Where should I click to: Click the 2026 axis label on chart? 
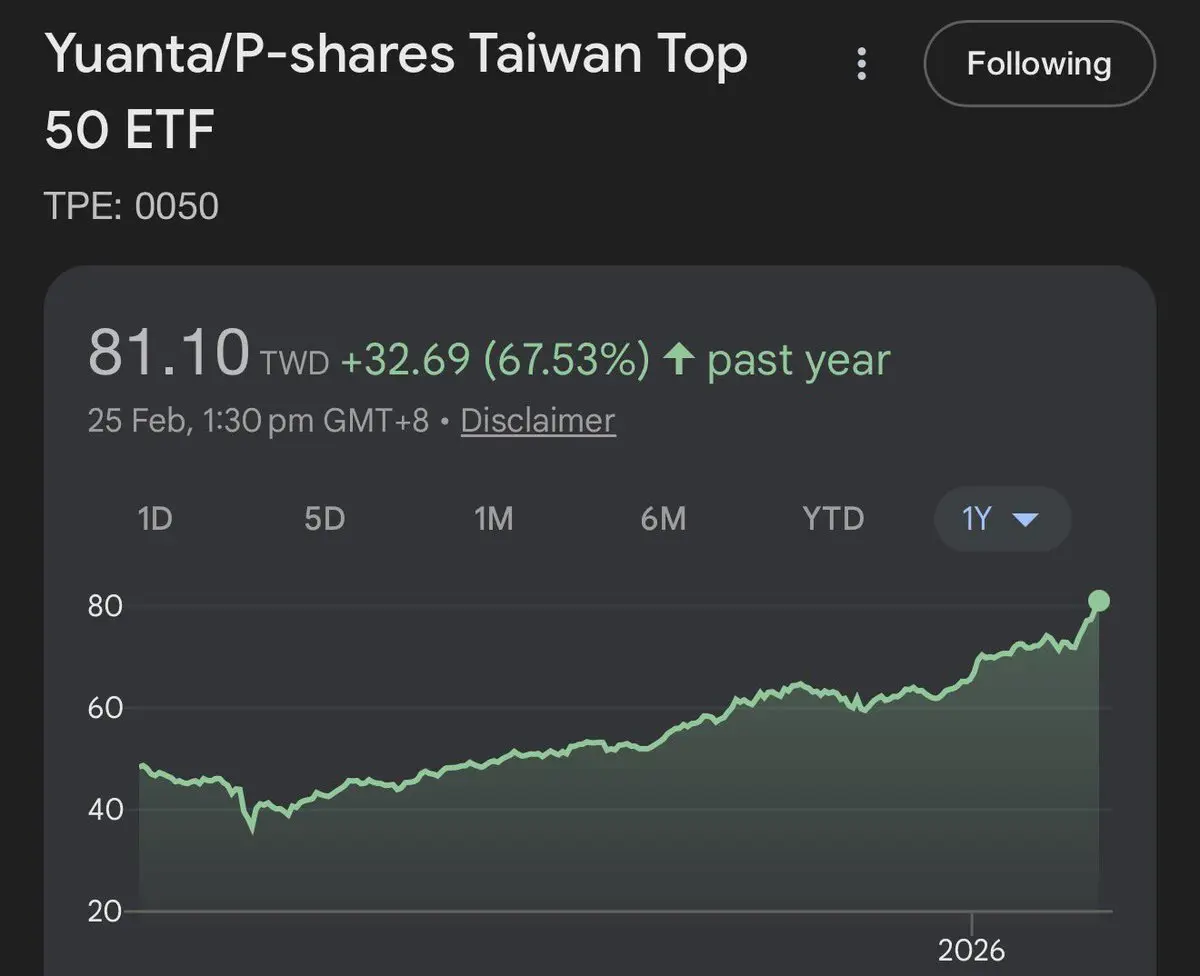tap(972, 948)
